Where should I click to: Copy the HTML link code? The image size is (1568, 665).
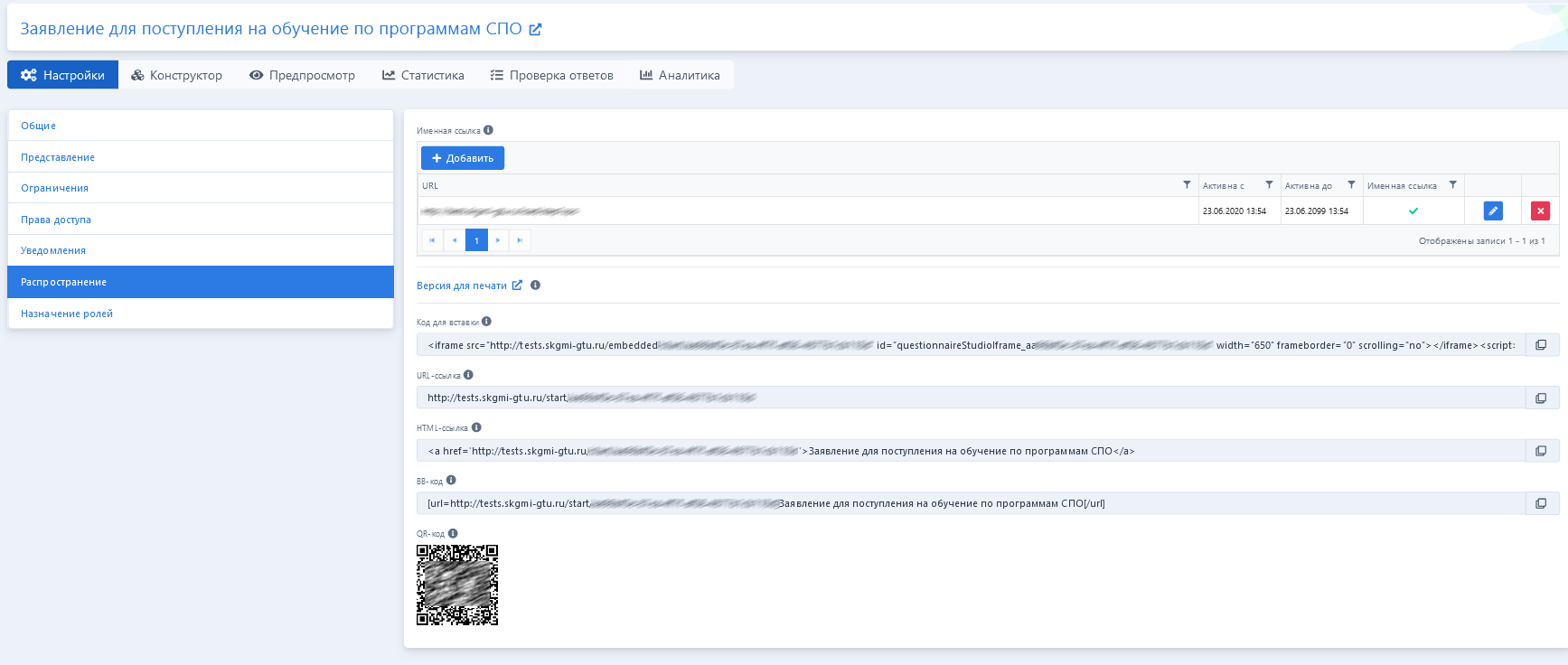point(1541,451)
